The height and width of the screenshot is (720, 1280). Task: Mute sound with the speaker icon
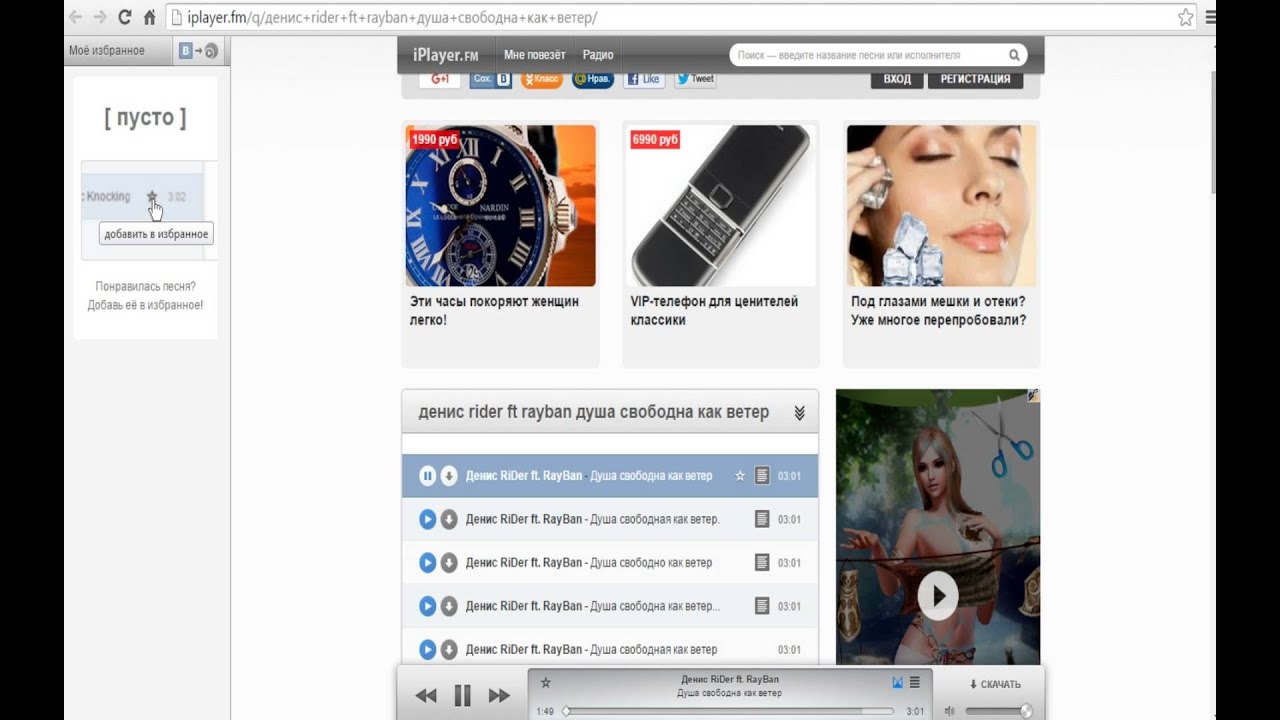[949, 711]
